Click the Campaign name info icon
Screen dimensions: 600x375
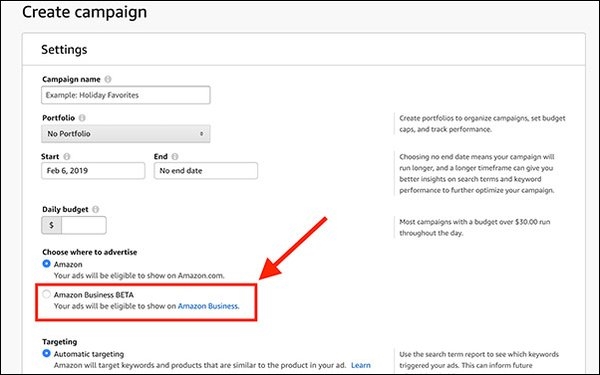click(x=108, y=79)
